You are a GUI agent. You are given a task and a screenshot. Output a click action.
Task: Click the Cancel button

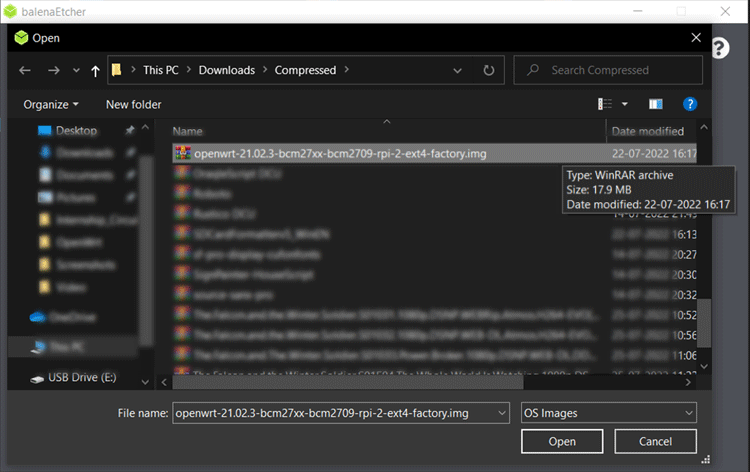[655, 441]
